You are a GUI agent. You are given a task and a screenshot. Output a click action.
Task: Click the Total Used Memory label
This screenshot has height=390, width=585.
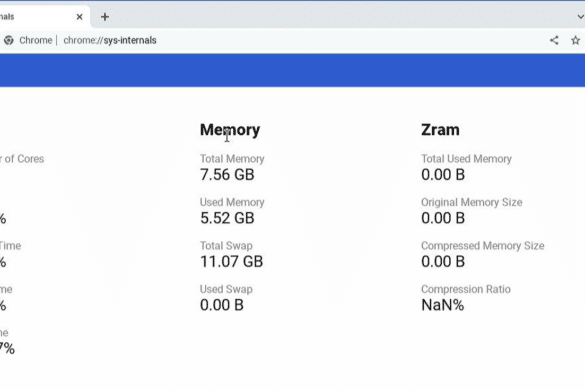pyautogui.click(x=466, y=159)
